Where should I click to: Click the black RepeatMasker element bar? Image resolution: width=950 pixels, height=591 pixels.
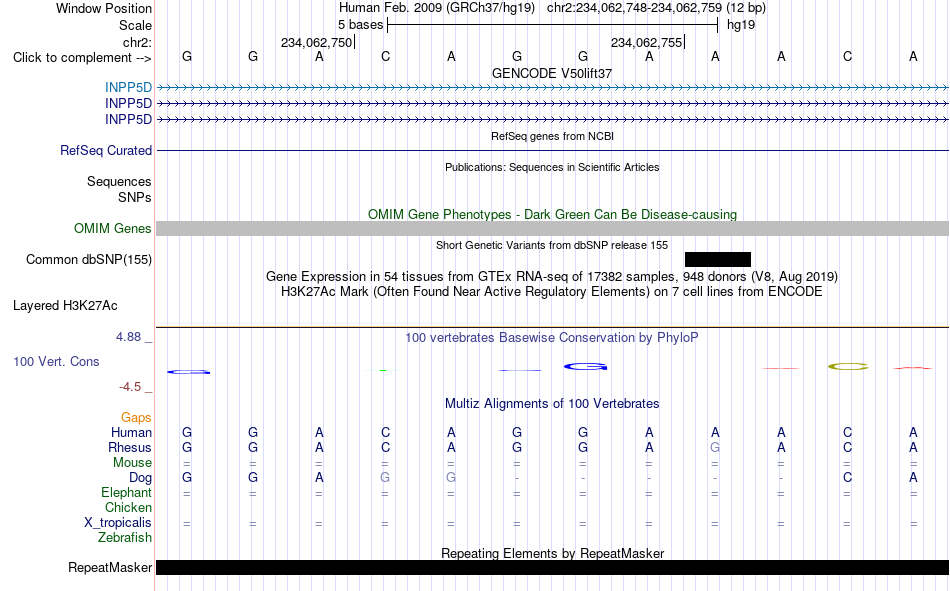point(553,567)
